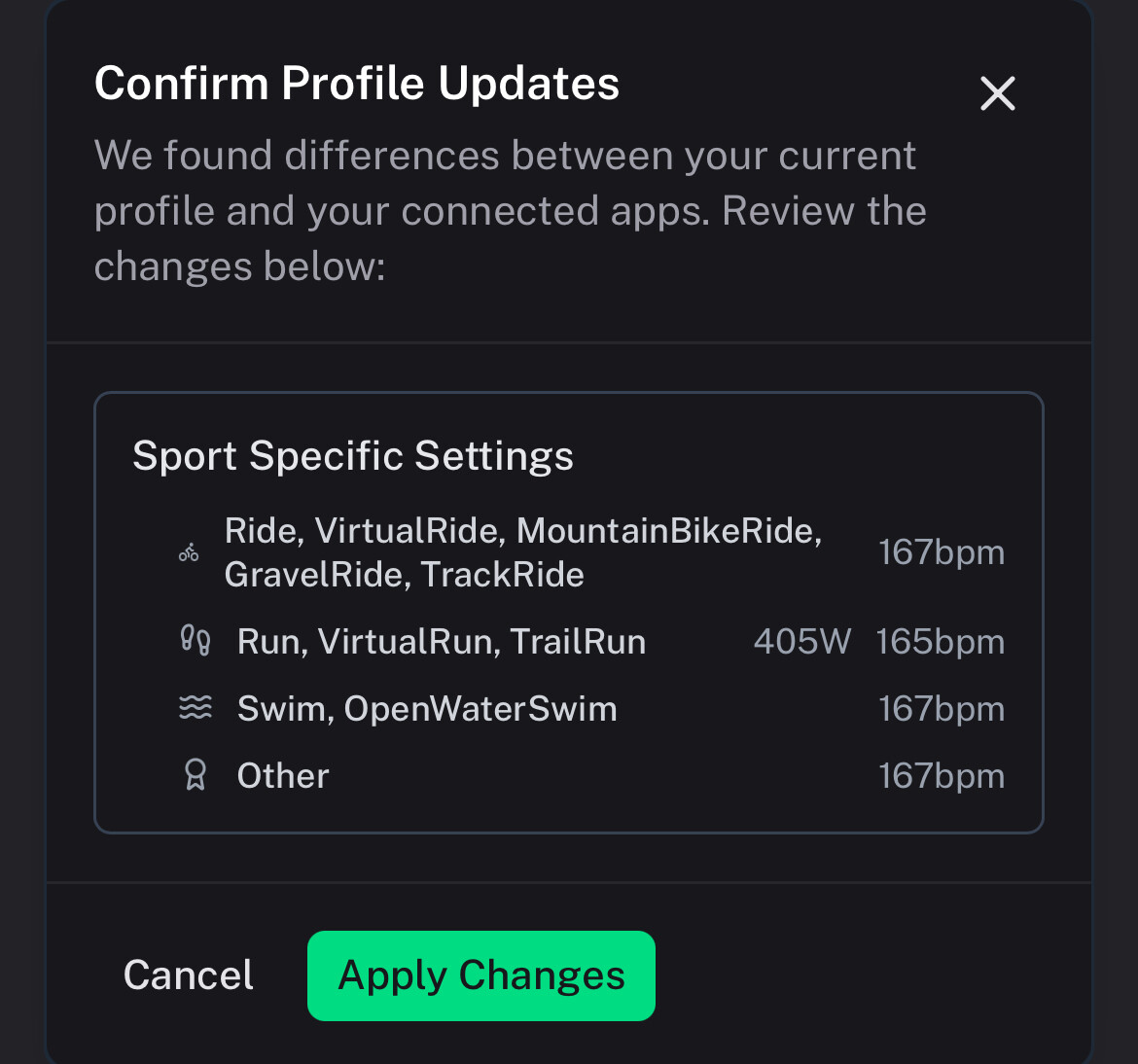Click the 167bpm value for cycling
Screen dimensions: 1138x1064
(942, 552)
